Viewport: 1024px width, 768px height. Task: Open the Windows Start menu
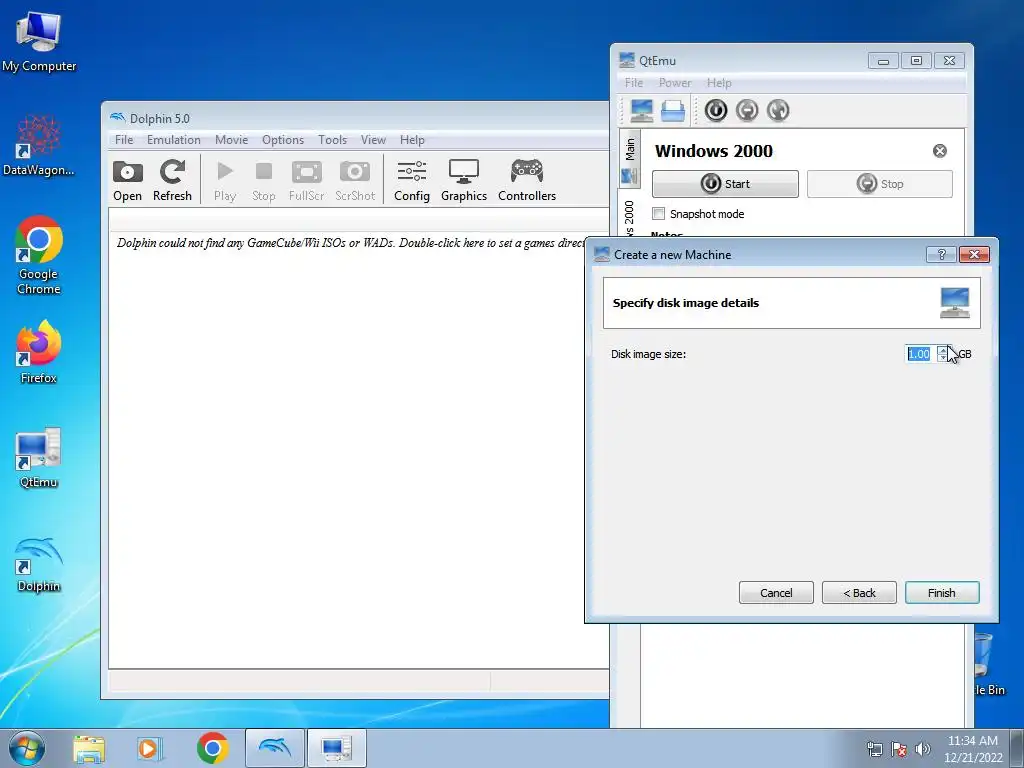tap(27, 748)
